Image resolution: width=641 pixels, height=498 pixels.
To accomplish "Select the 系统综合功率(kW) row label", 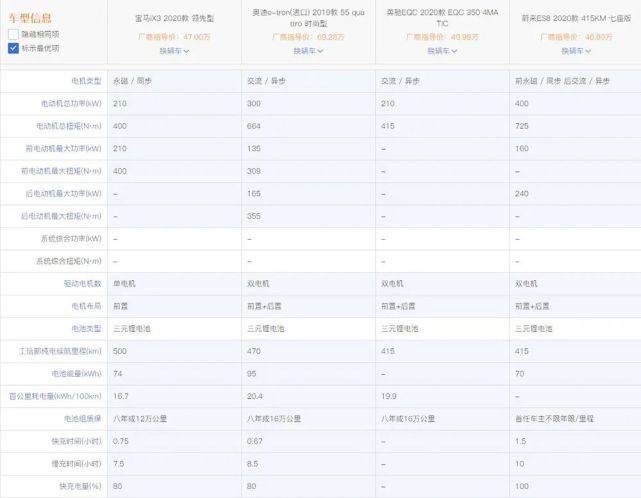I will pos(71,238).
